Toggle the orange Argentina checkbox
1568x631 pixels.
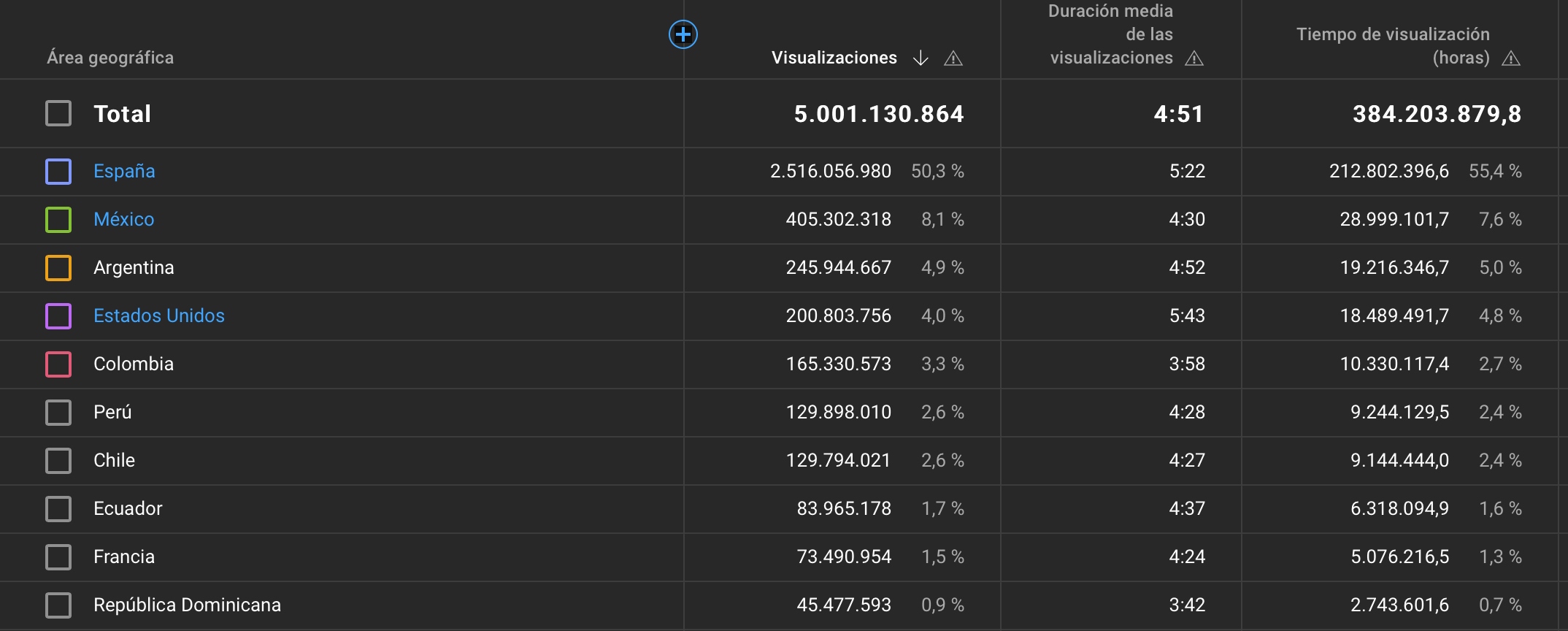click(x=58, y=268)
